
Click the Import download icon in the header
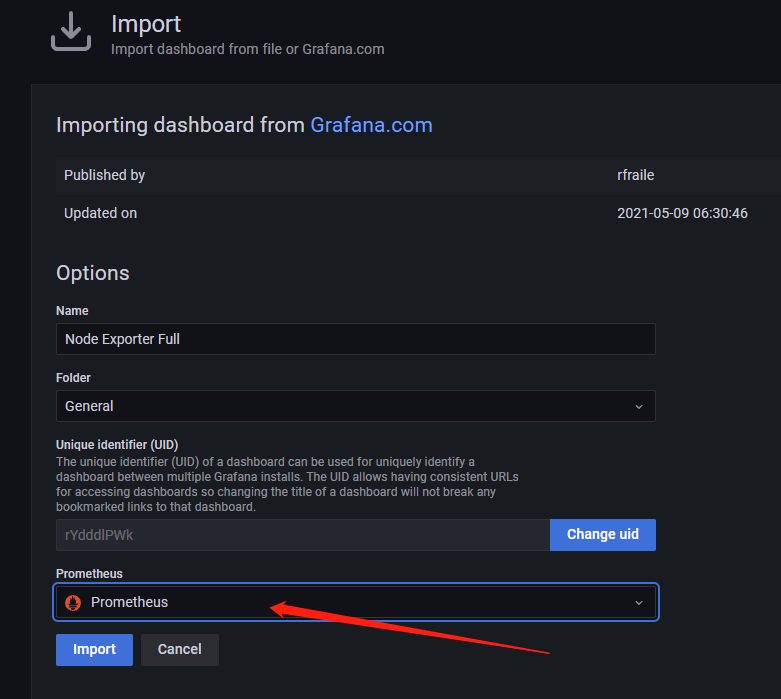(x=71, y=31)
